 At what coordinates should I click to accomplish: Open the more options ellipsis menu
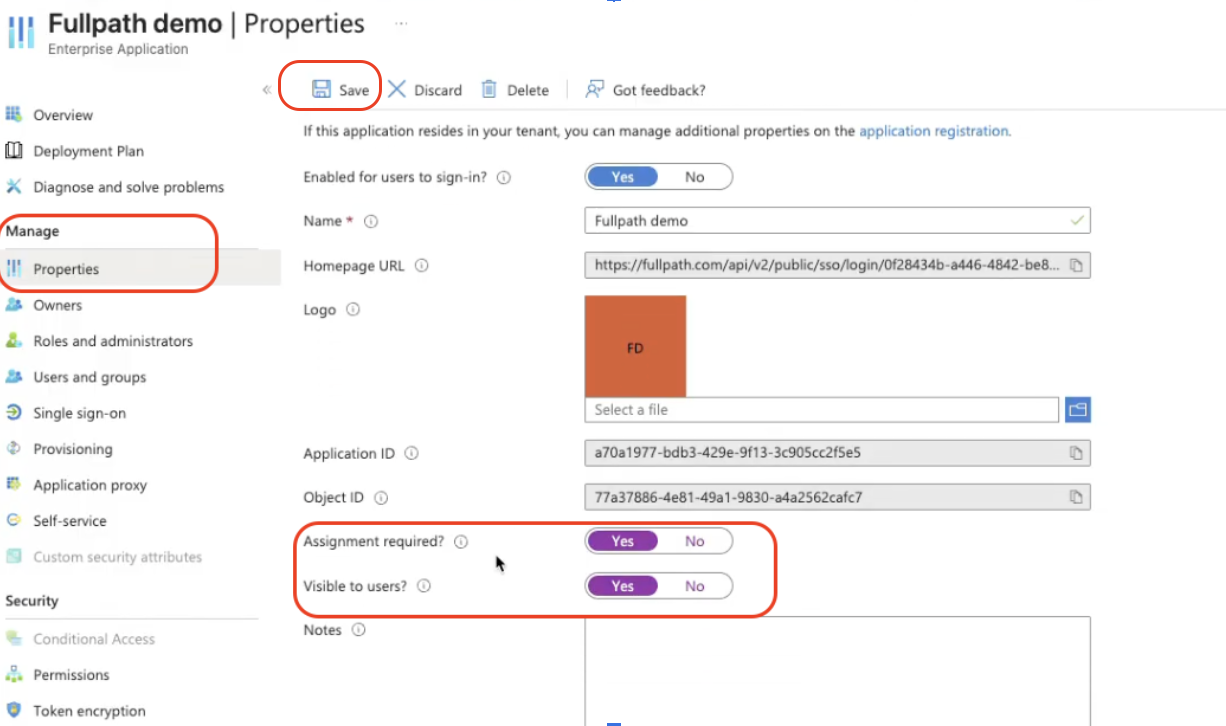pyautogui.click(x=401, y=22)
